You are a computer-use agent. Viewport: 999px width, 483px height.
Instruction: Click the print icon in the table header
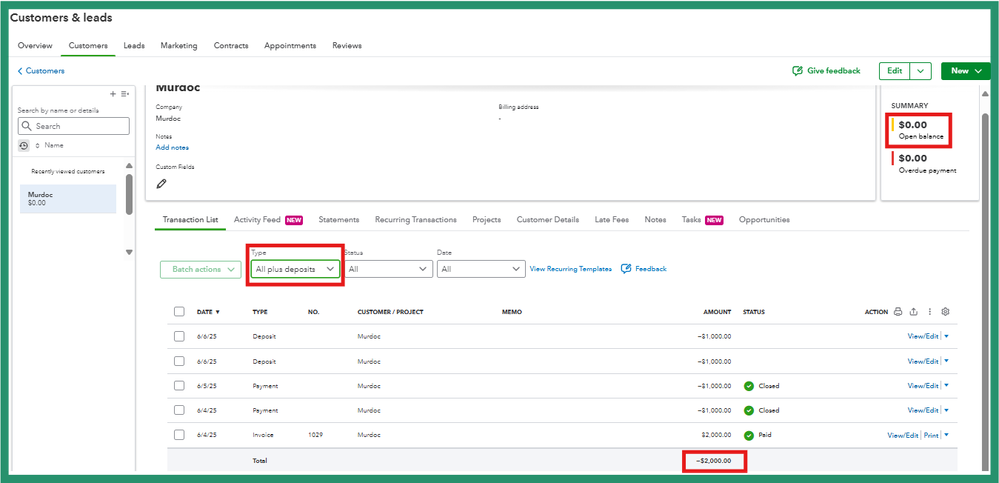coord(898,312)
